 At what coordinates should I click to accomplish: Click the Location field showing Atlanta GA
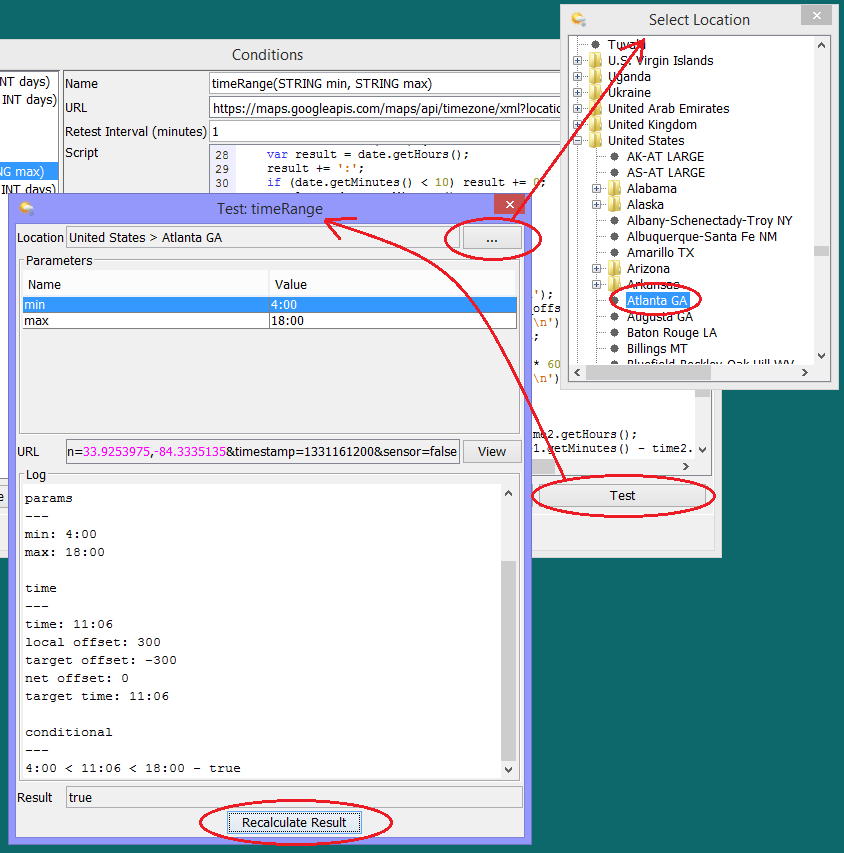click(263, 238)
